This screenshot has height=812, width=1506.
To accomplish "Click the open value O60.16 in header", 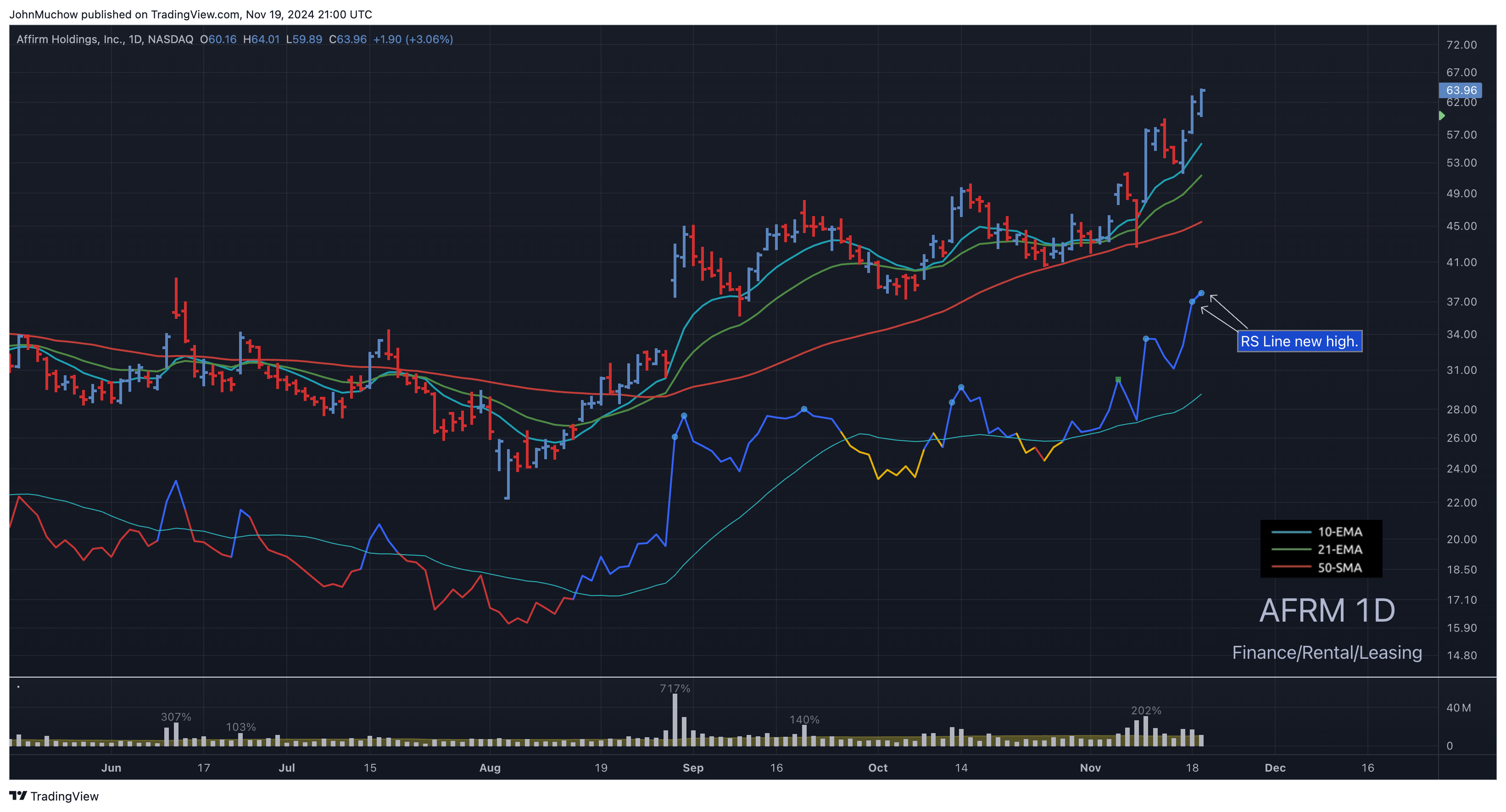I will 218,39.
